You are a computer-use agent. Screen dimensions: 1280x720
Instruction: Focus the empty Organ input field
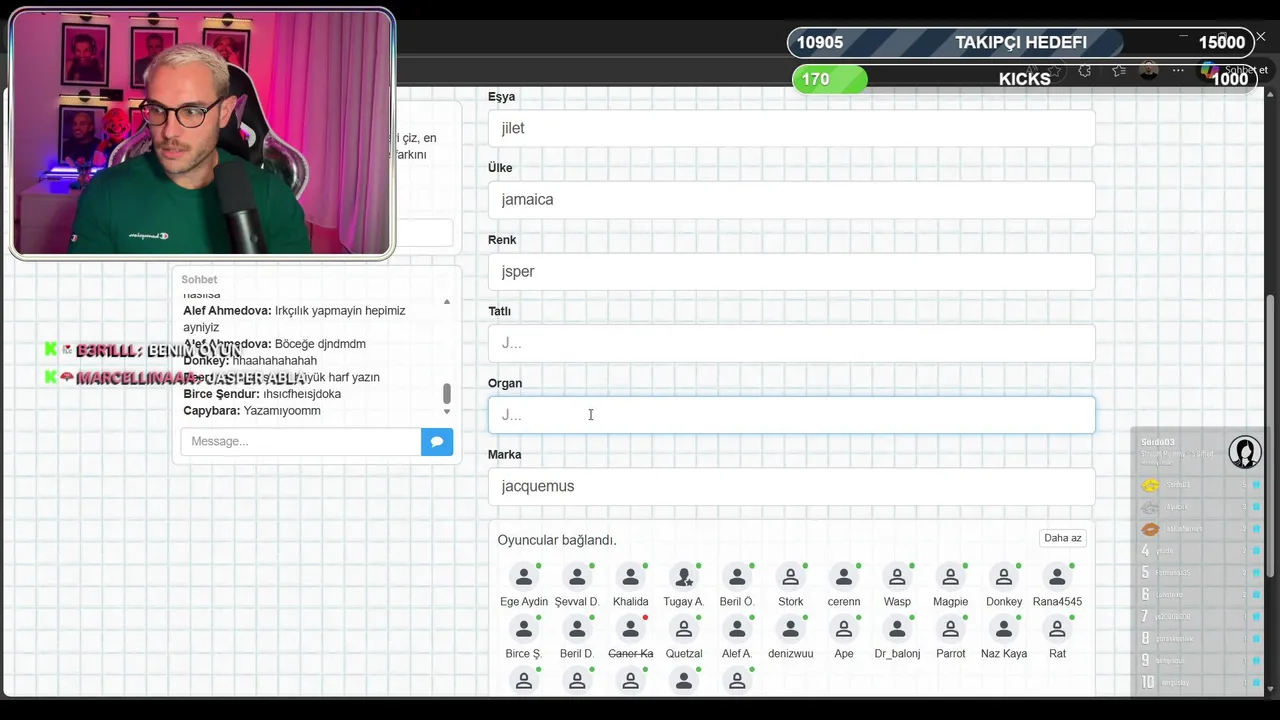(791, 415)
